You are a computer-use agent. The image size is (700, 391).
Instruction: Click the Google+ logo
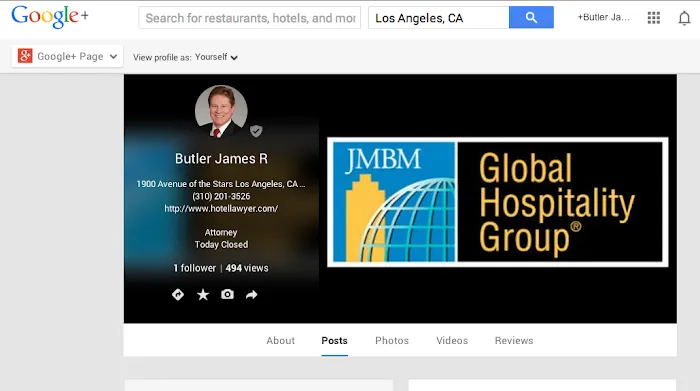(x=50, y=17)
